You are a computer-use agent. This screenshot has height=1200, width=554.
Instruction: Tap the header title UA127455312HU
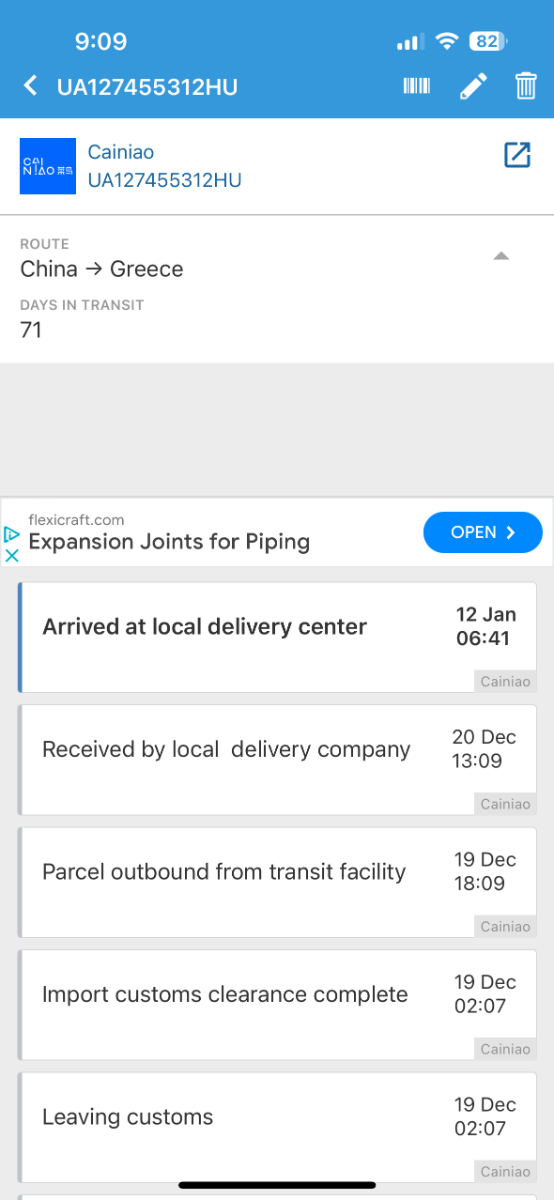tap(147, 86)
